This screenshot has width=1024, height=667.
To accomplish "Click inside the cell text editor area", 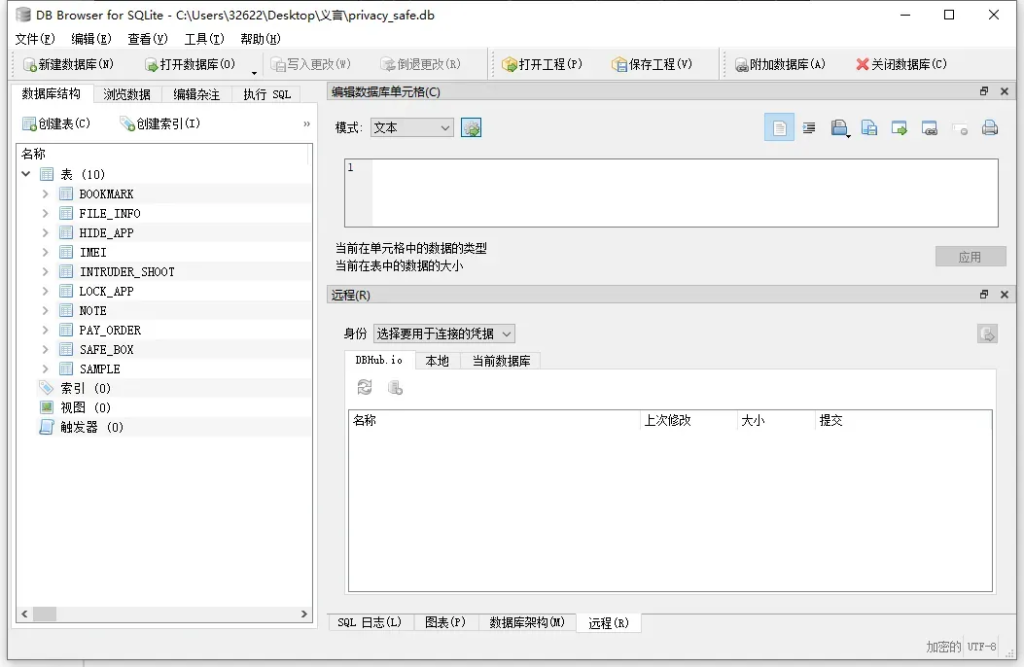I will [x=671, y=193].
